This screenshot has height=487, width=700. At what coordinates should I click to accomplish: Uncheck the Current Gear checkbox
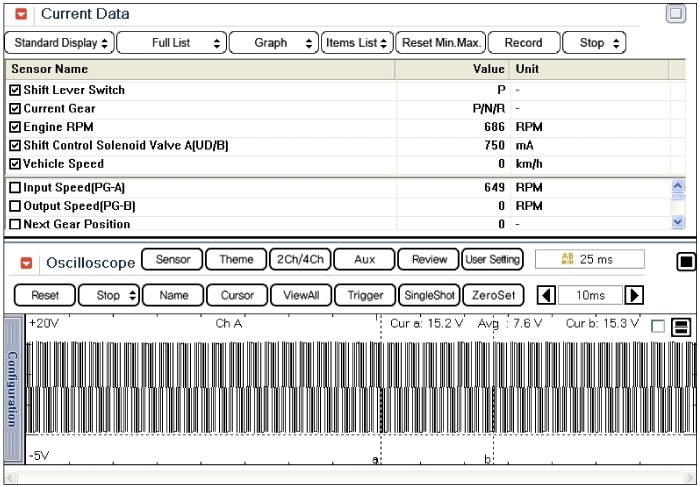coord(15,108)
